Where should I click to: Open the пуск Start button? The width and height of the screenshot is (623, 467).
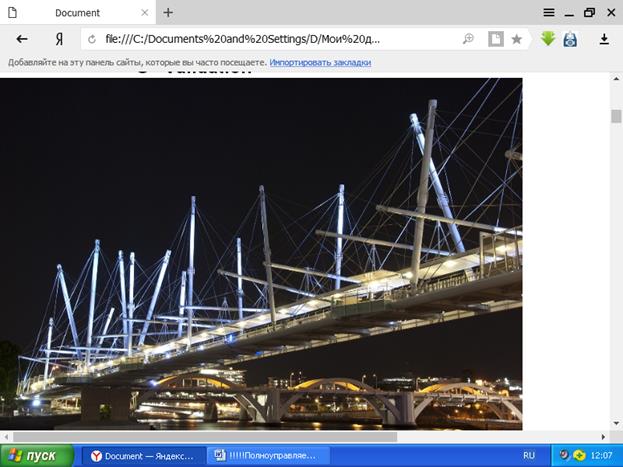[37, 456]
